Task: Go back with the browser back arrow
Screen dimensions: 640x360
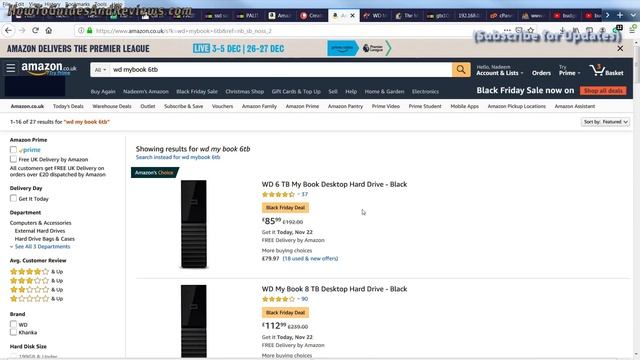Action: [8, 31]
